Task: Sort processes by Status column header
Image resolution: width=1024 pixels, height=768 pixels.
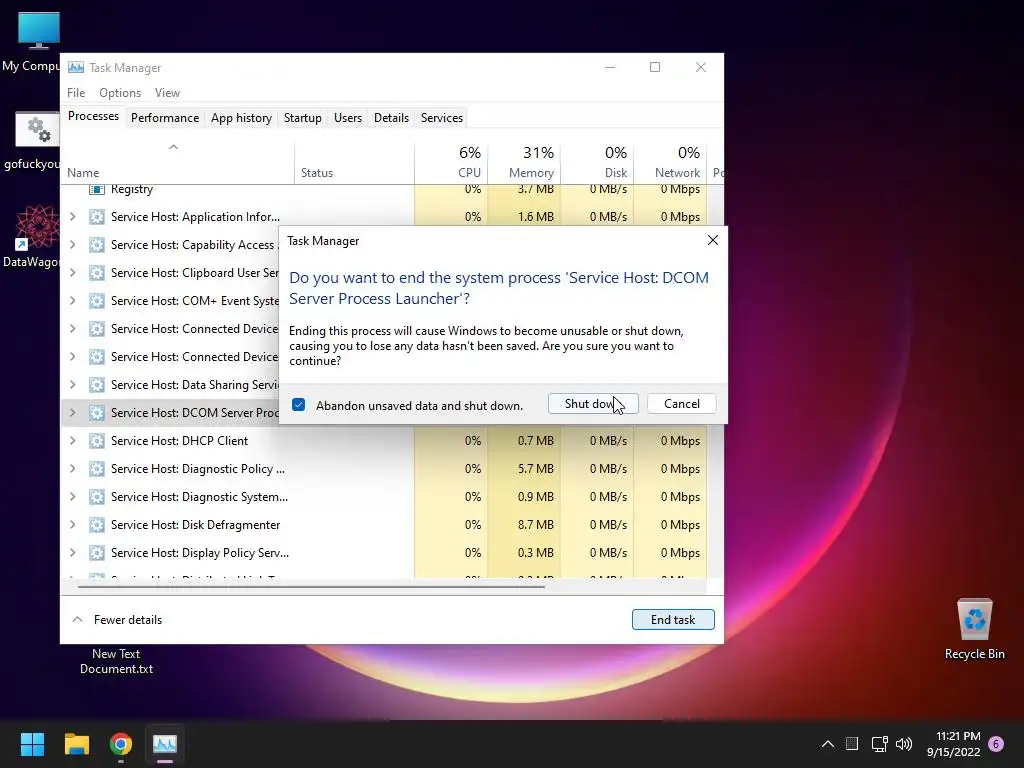Action: pos(354,162)
